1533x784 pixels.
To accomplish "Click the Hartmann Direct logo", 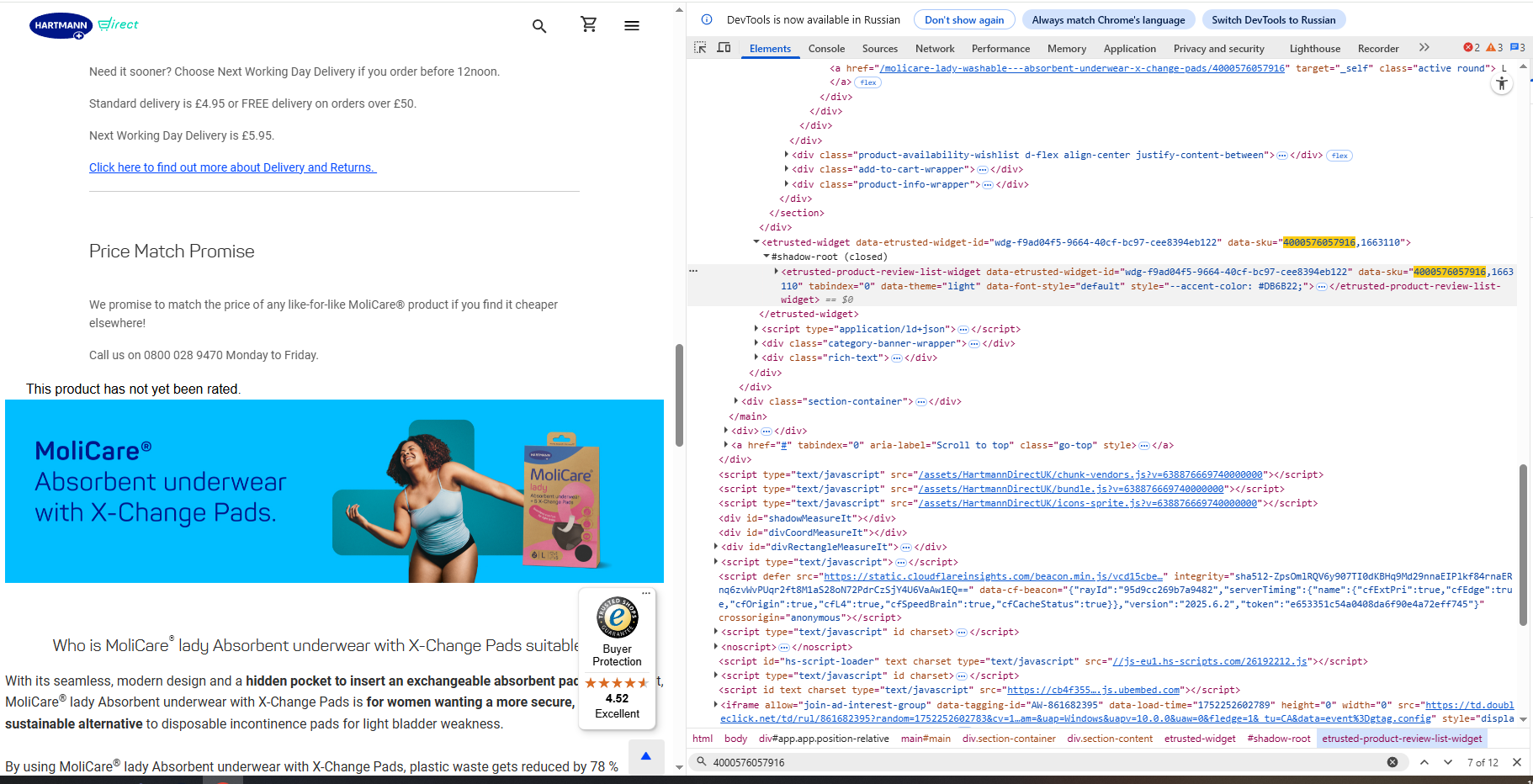I will click(84, 25).
